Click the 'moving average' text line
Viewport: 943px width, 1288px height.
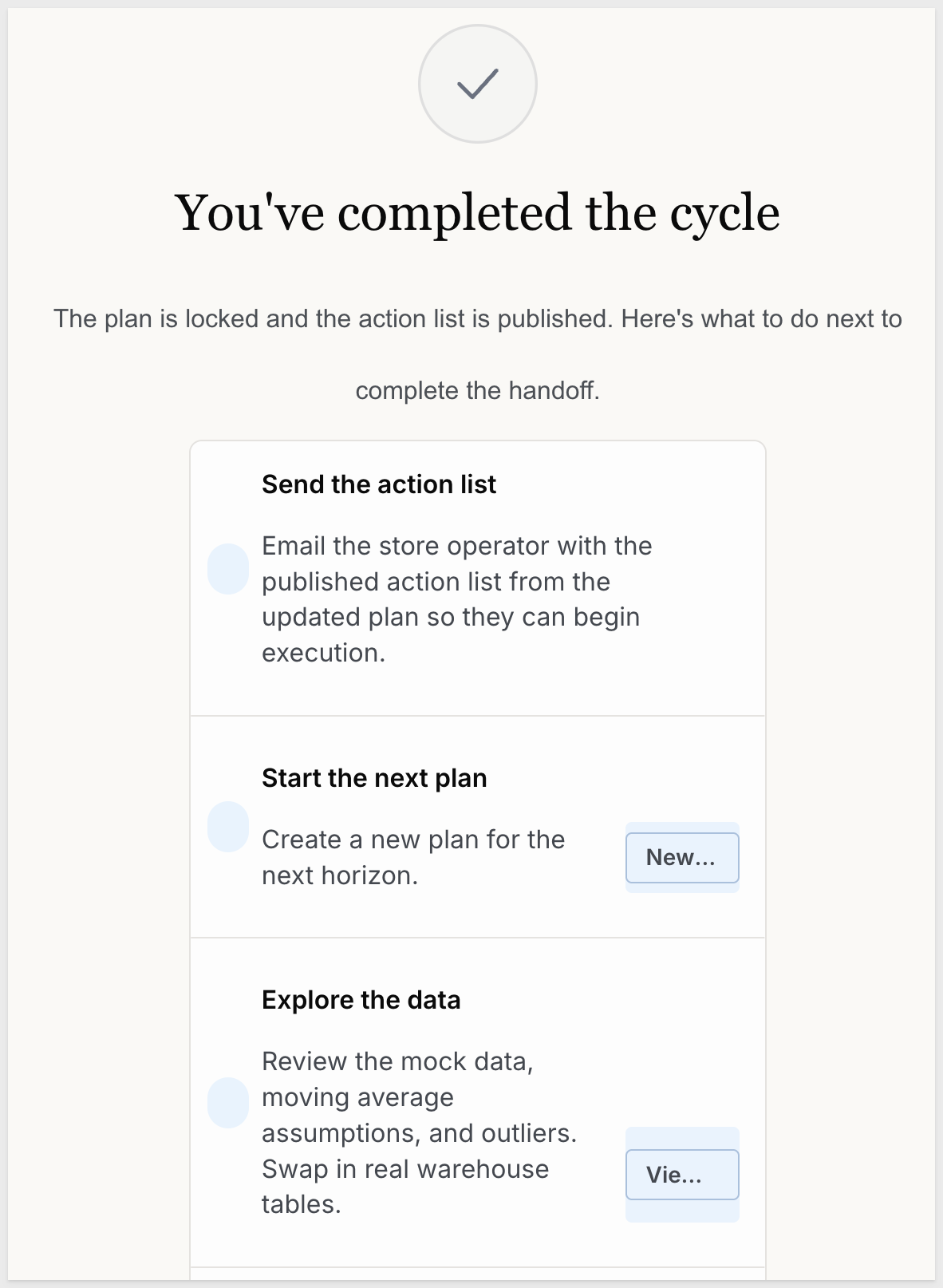coord(357,1097)
